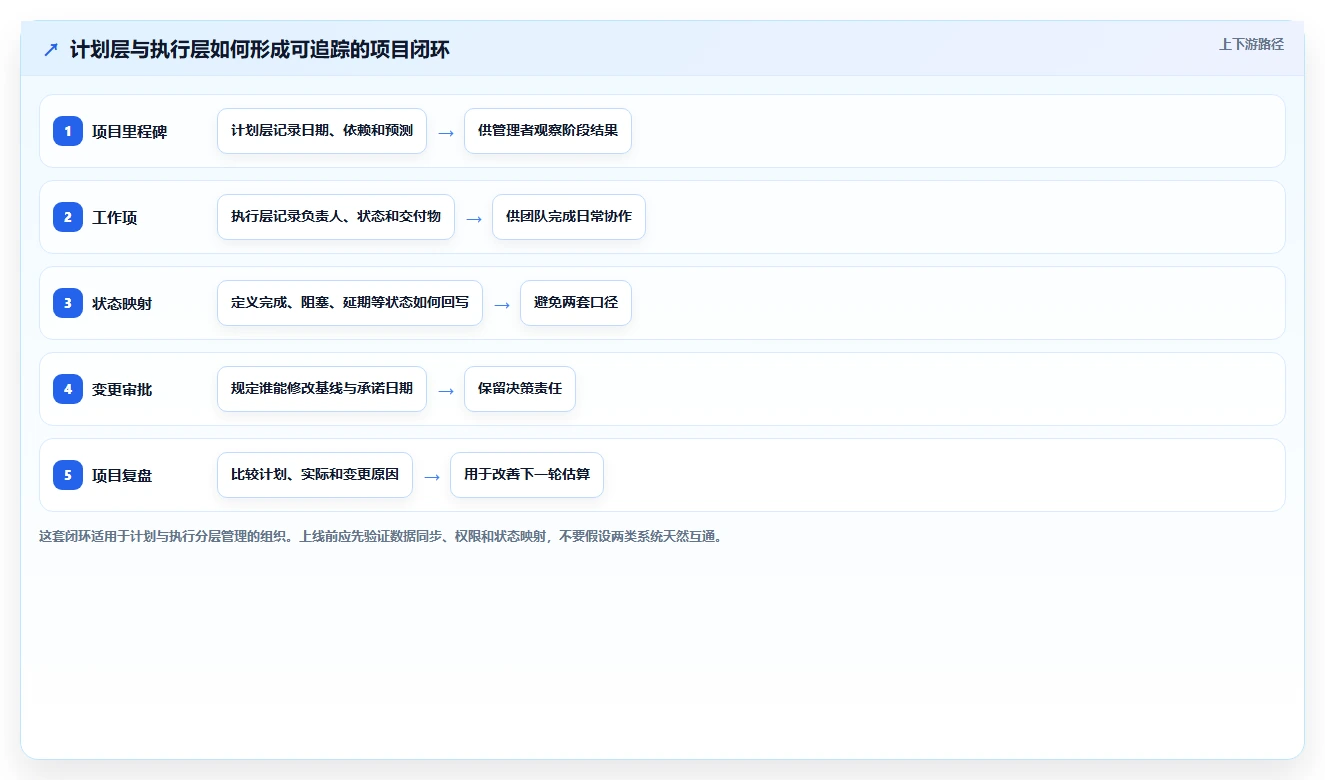Screen dimensions: 1325x780
Task: Select the 项目复盘 label
Action: tap(122, 475)
